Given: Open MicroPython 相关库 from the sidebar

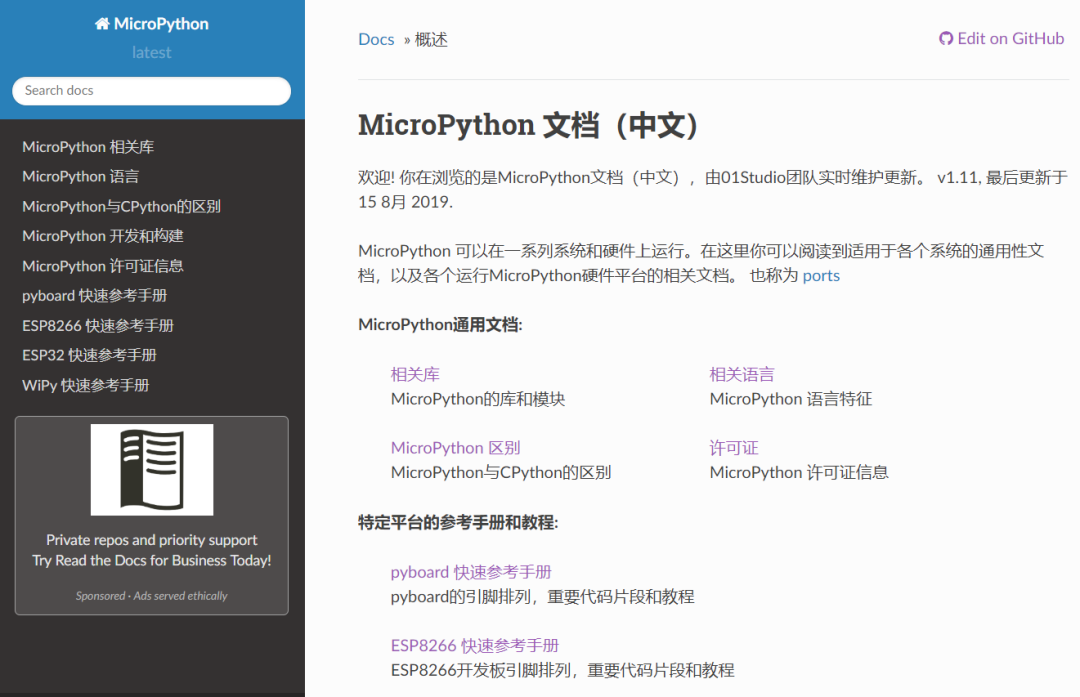Looking at the screenshot, I should pyautogui.click(x=88, y=146).
